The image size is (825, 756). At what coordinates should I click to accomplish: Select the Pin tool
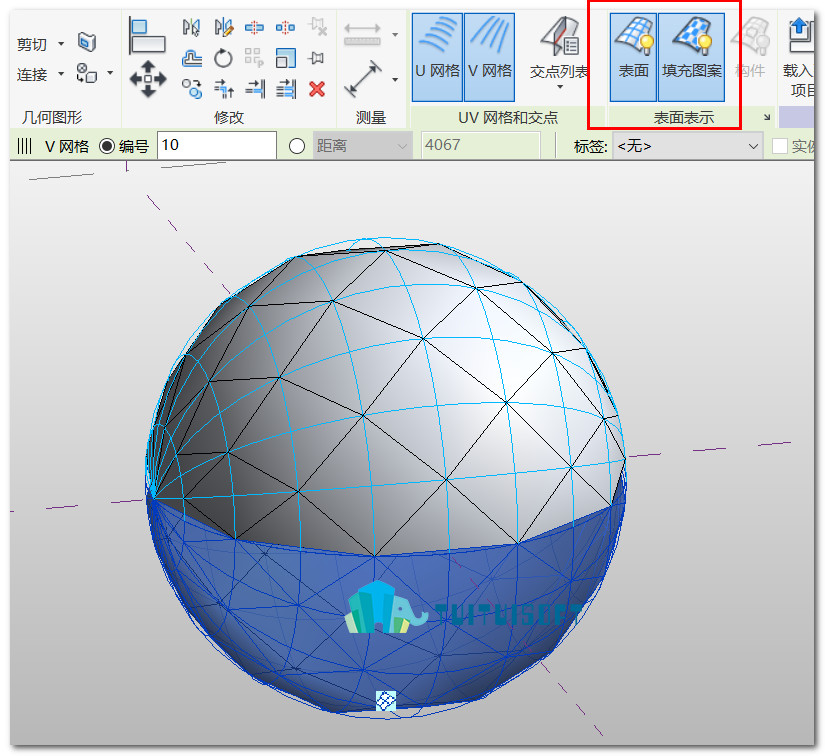pos(316,58)
